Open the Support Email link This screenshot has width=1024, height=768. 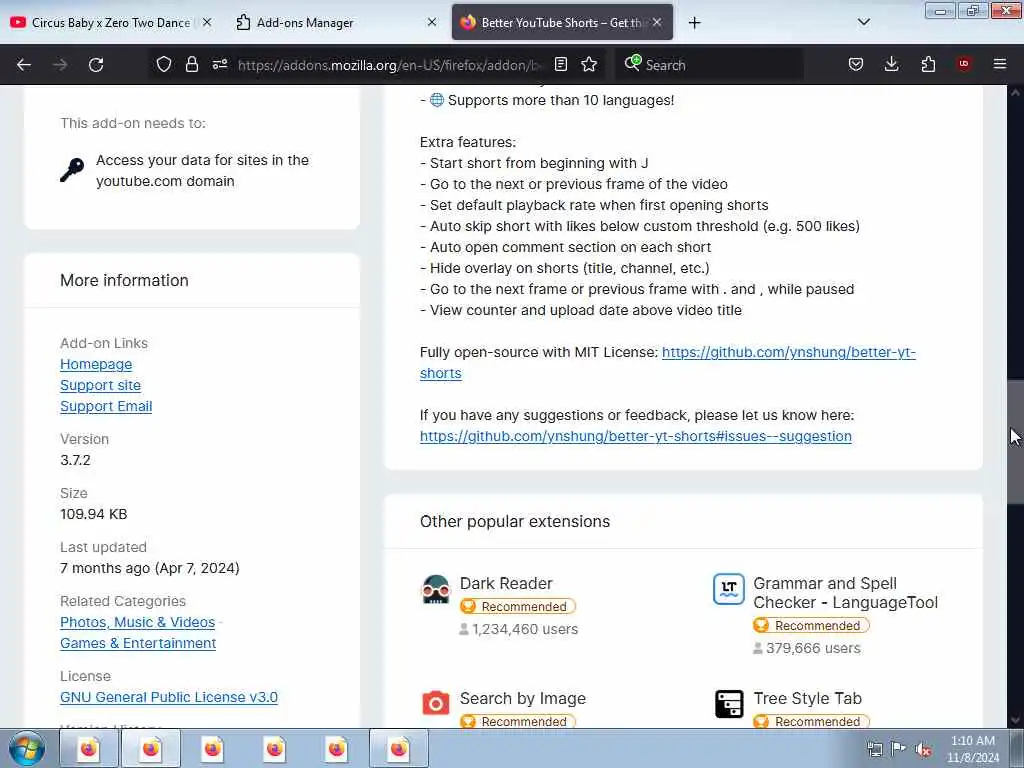[x=106, y=406]
